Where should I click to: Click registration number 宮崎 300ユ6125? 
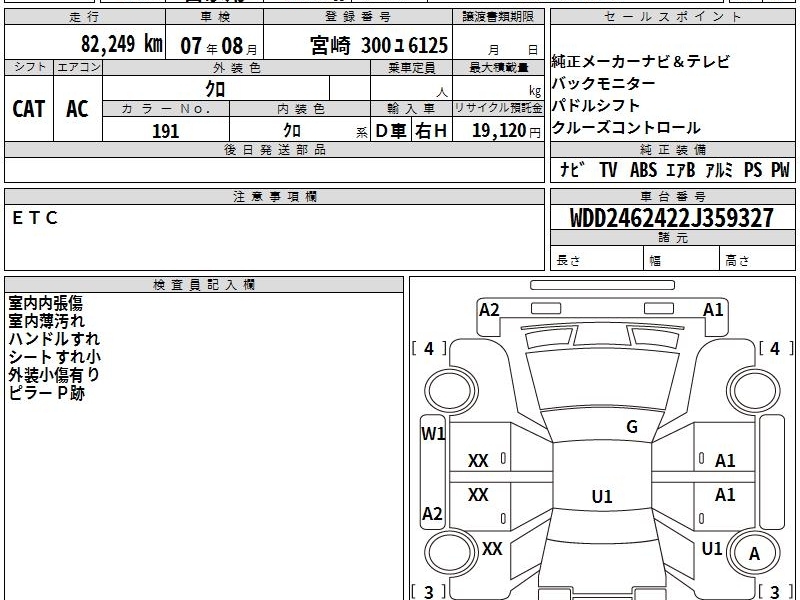point(379,45)
